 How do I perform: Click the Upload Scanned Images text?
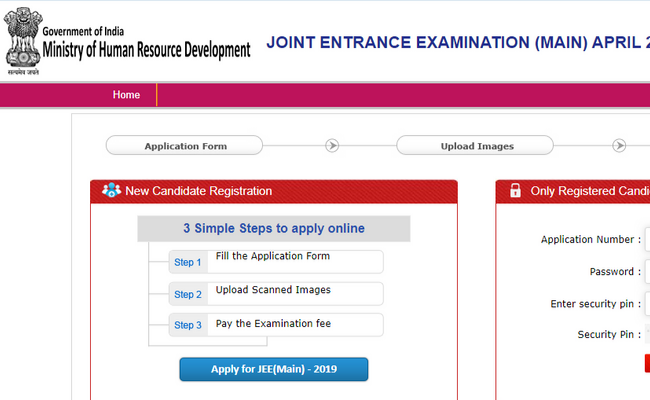tap(273, 290)
